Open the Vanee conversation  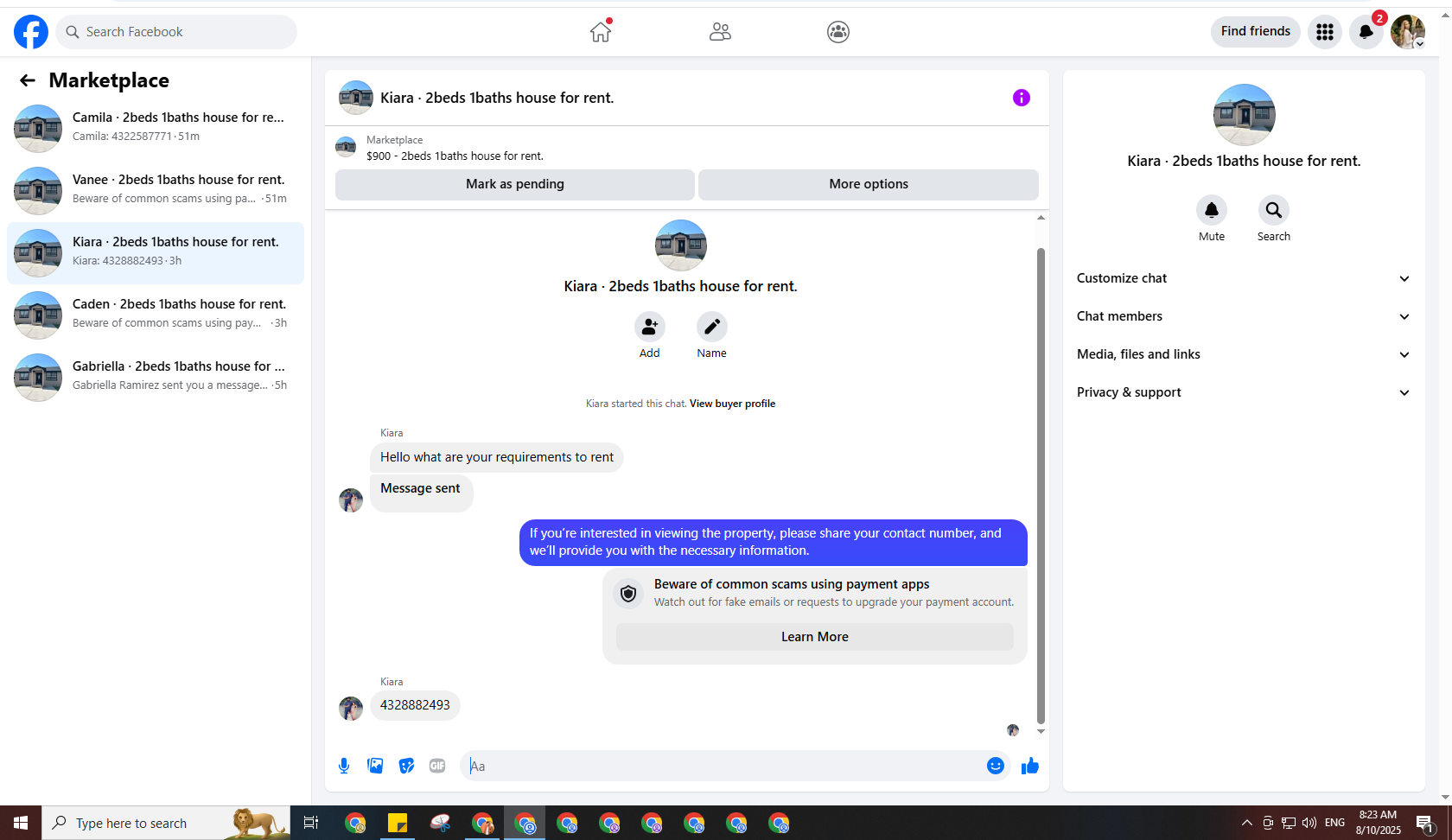pyautogui.click(x=156, y=191)
